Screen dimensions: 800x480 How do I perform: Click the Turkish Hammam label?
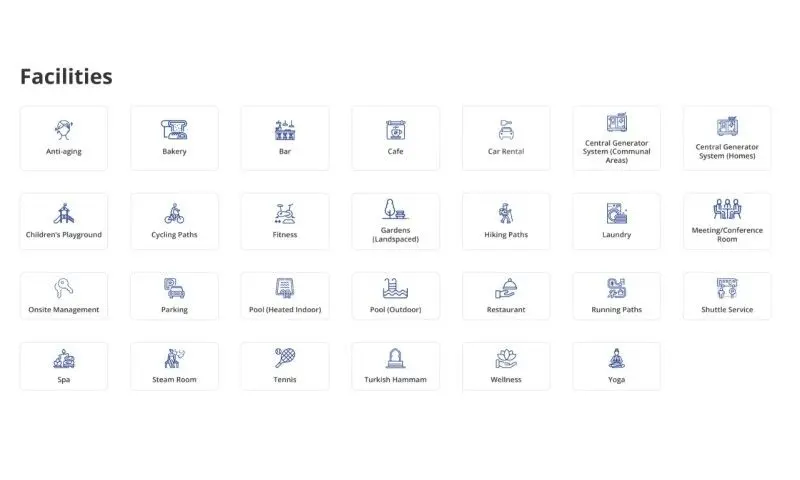tap(395, 380)
